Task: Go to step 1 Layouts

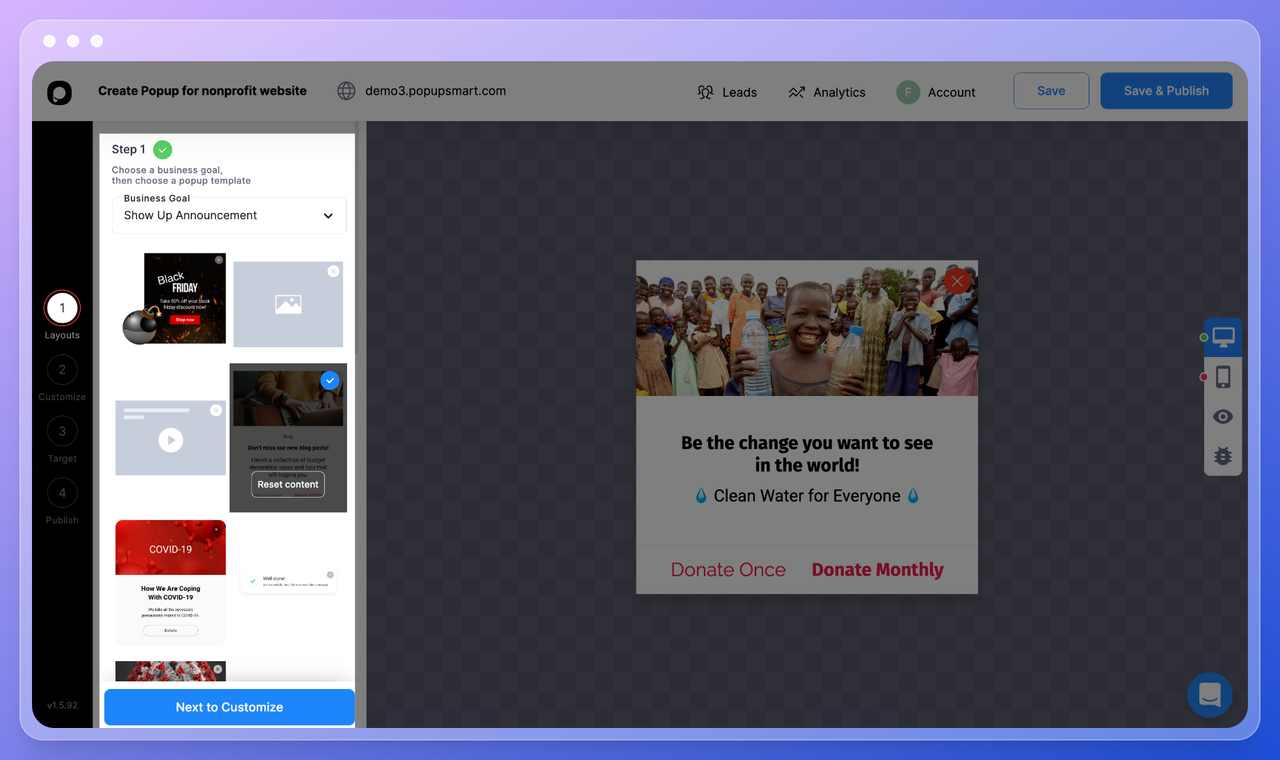Action: click(62, 315)
